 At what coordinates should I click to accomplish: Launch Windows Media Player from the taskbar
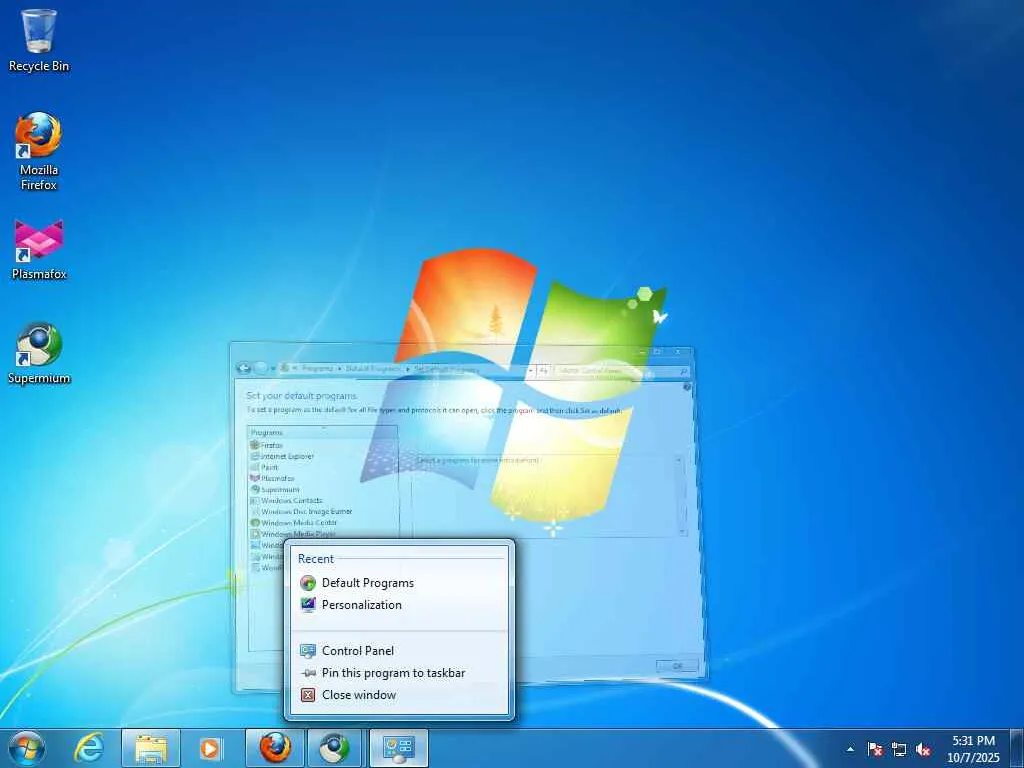pos(210,748)
